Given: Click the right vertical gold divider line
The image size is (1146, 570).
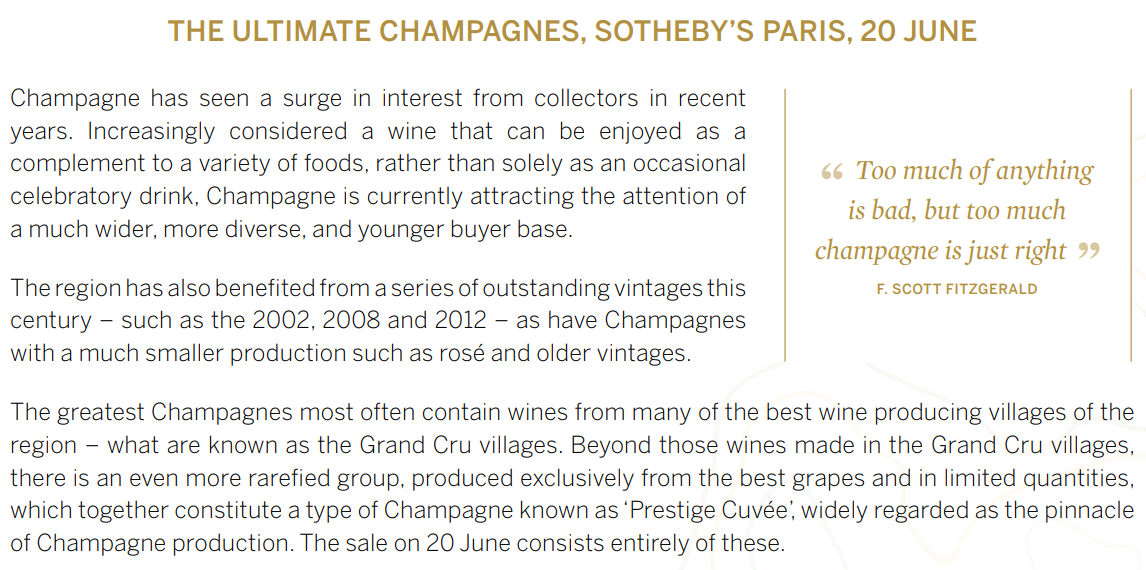Looking at the screenshot, I should (1131, 225).
